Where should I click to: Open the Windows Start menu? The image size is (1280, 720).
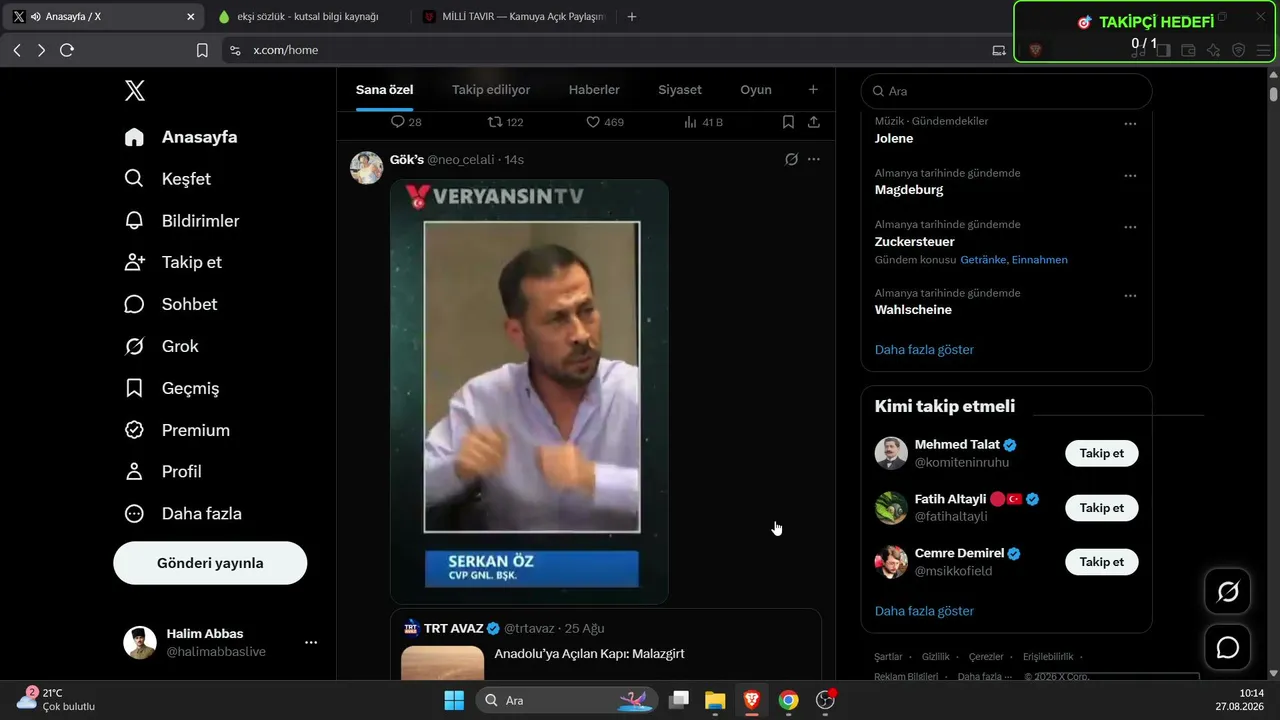pos(454,700)
